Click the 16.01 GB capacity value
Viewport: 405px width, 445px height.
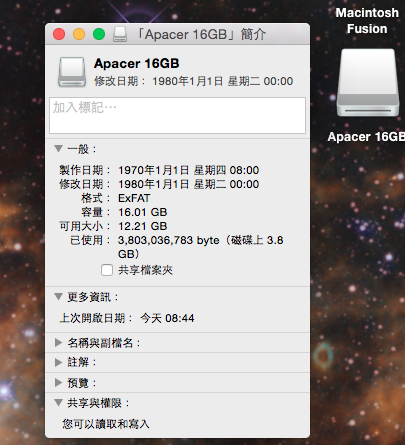point(143,212)
